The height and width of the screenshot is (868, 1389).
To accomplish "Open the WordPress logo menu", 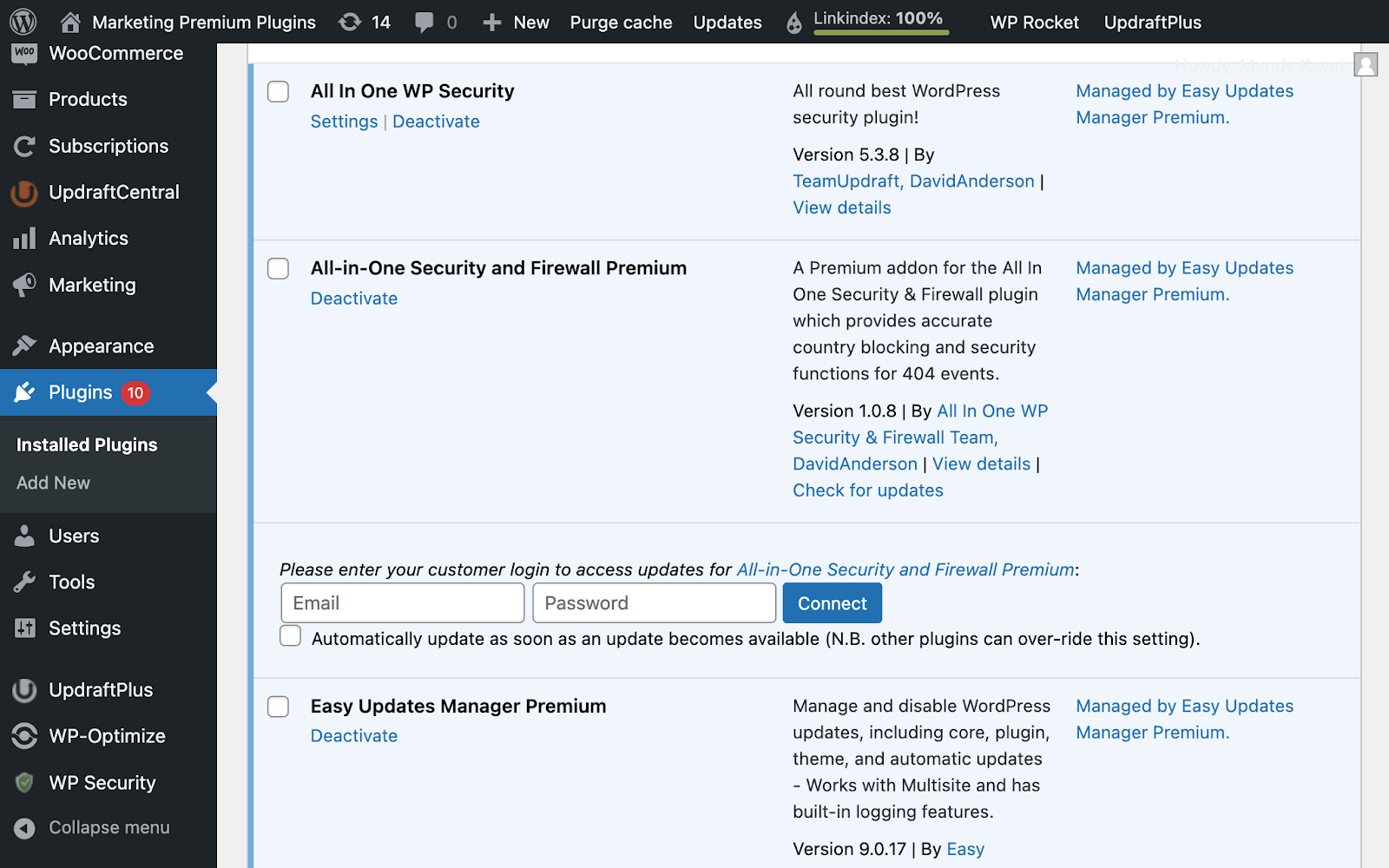I will (x=23, y=22).
